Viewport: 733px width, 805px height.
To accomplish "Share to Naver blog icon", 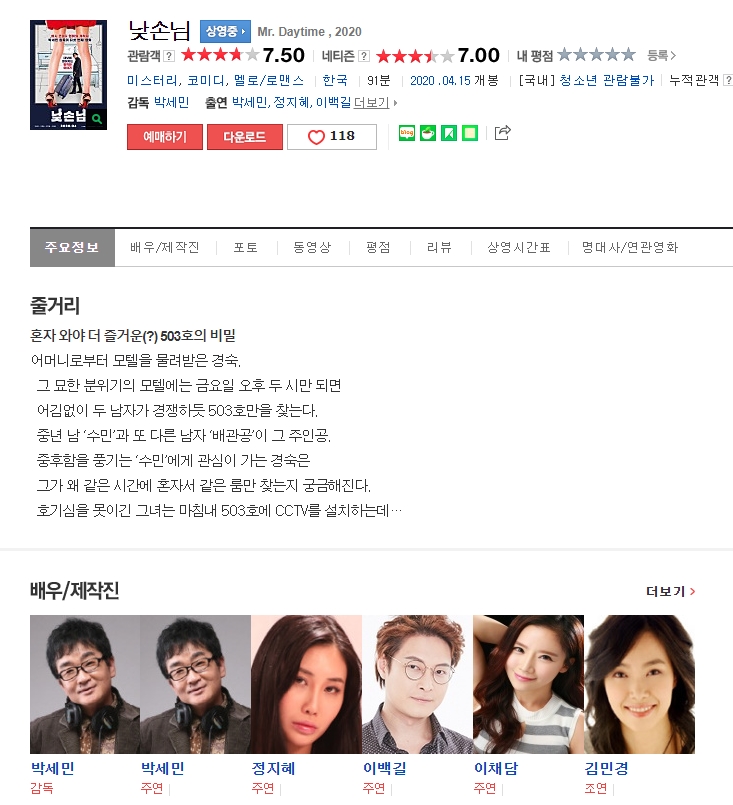I will tap(407, 133).
